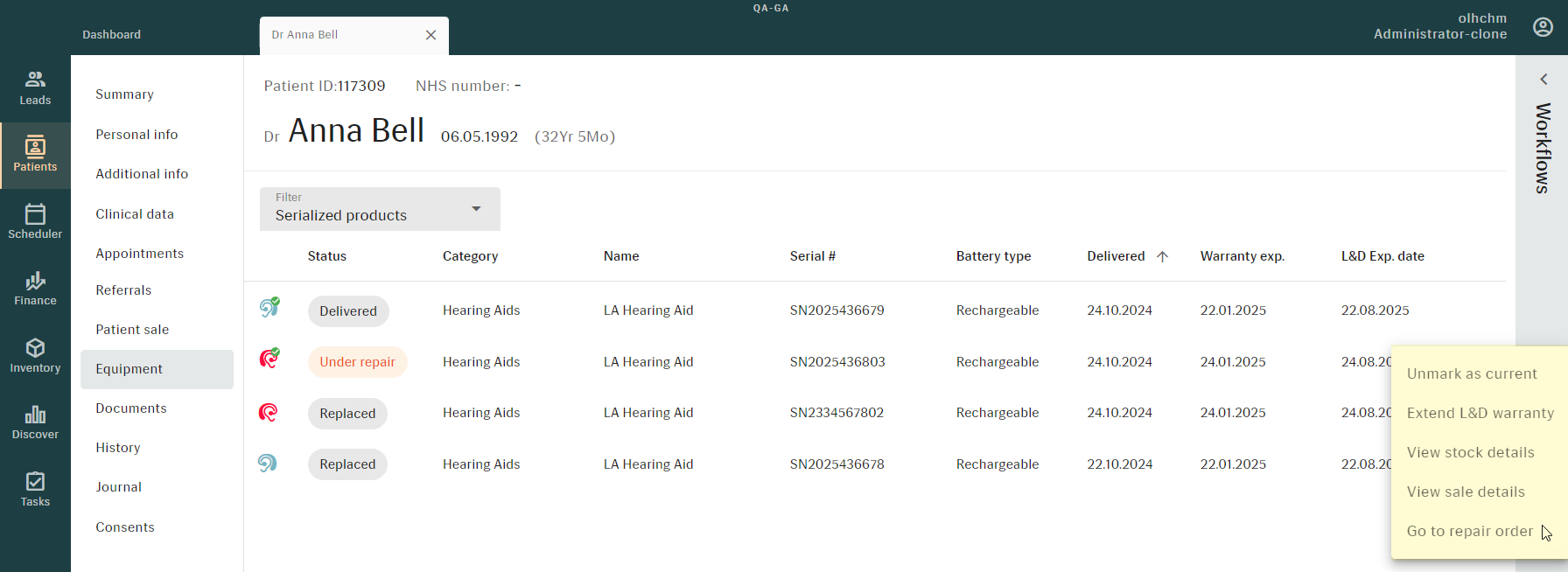Image resolution: width=1568 pixels, height=572 pixels.
Task: Click red hearing aid icon for SN2334567802
Action: 268,412
